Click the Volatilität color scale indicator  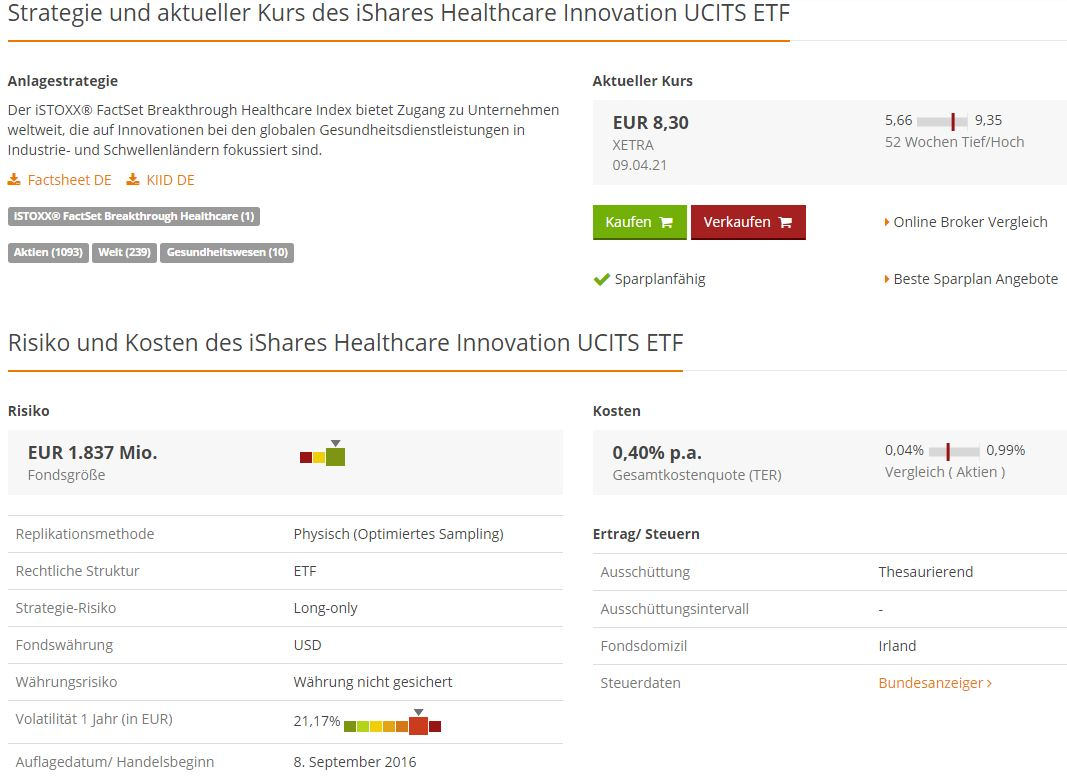[393, 722]
